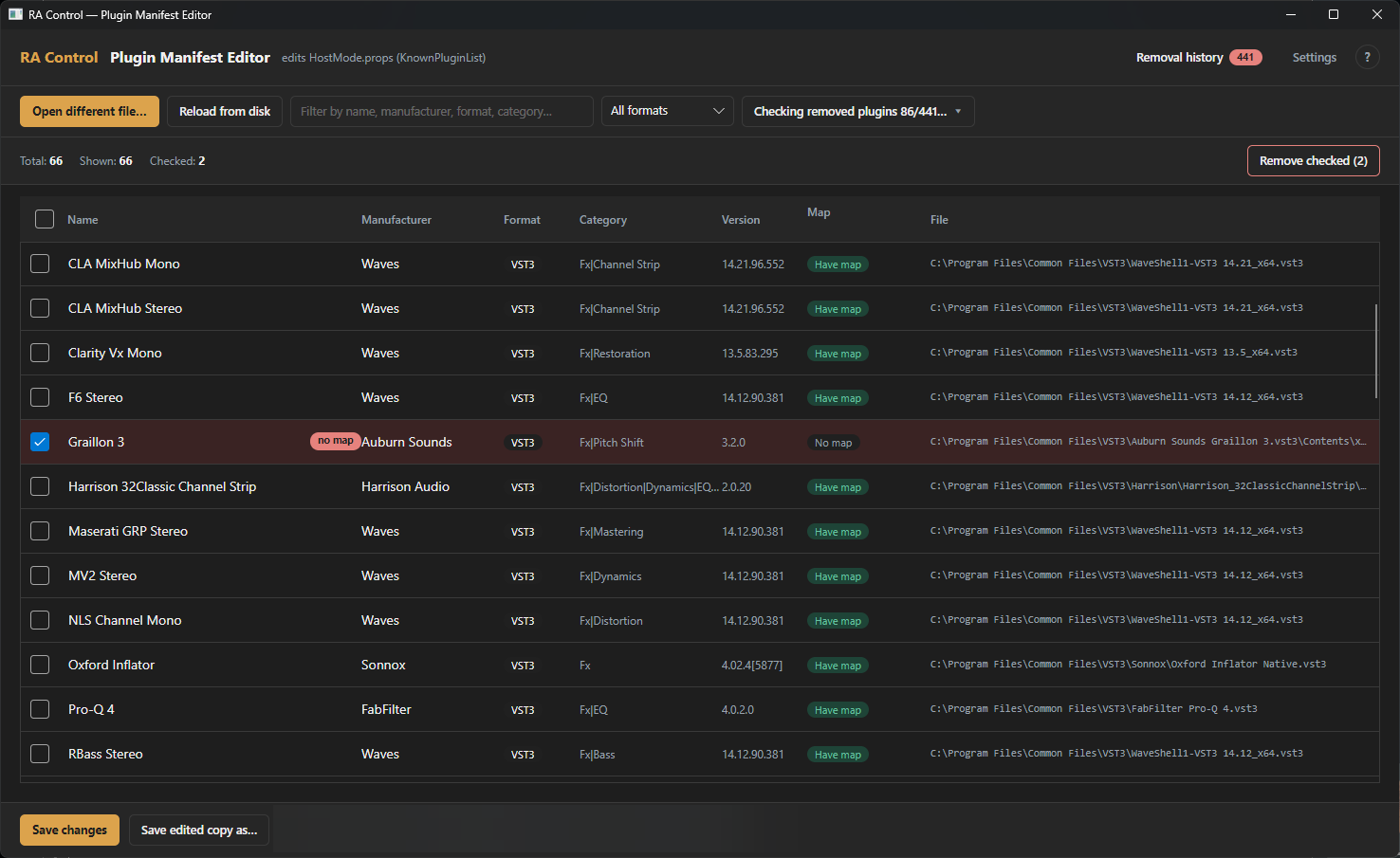Open Removal history
This screenshot has width=1400, height=858.
pyautogui.click(x=1179, y=57)
